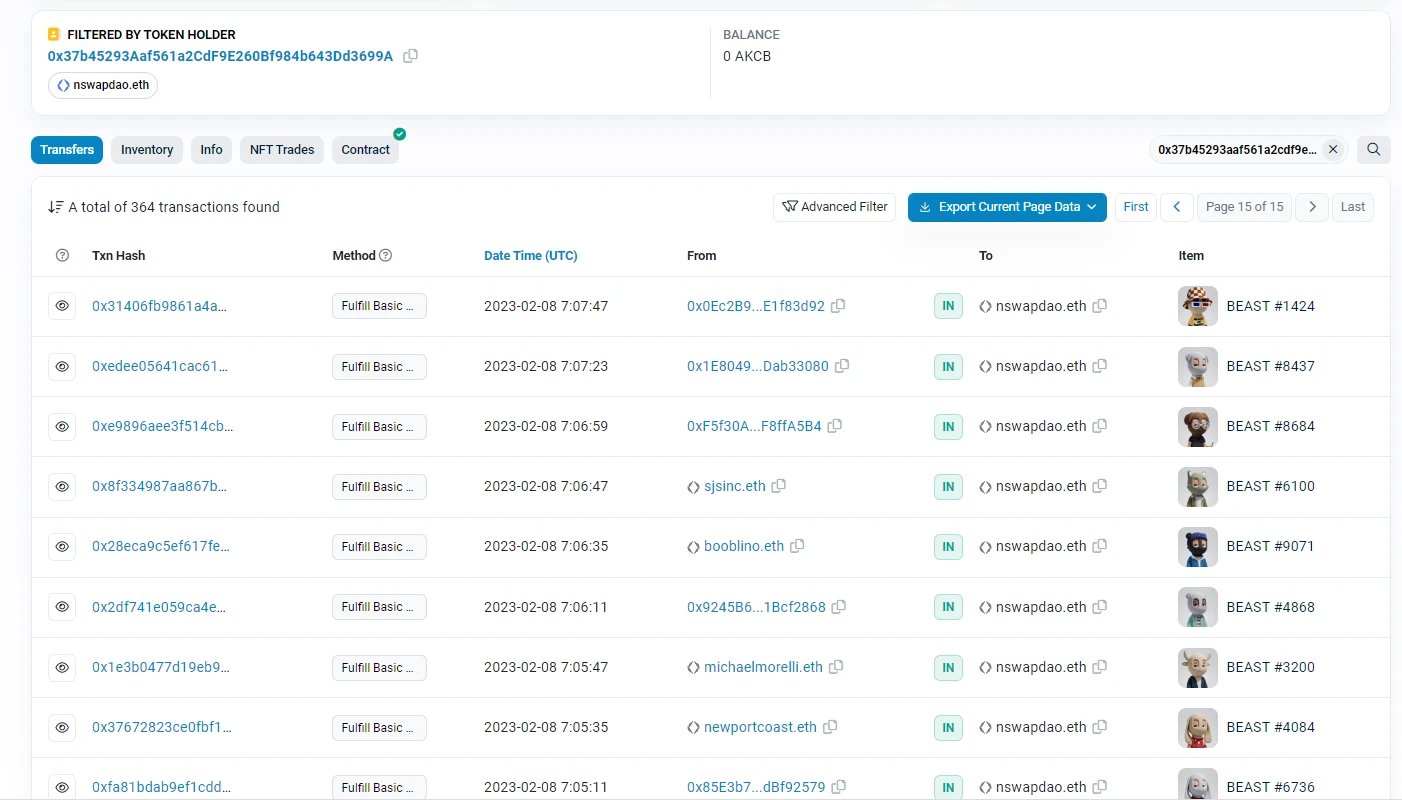Copy the 0x0Ec2B9...E1f83d92 from address
Screen dimensions: 1402x800
click(x=838, y=306)
